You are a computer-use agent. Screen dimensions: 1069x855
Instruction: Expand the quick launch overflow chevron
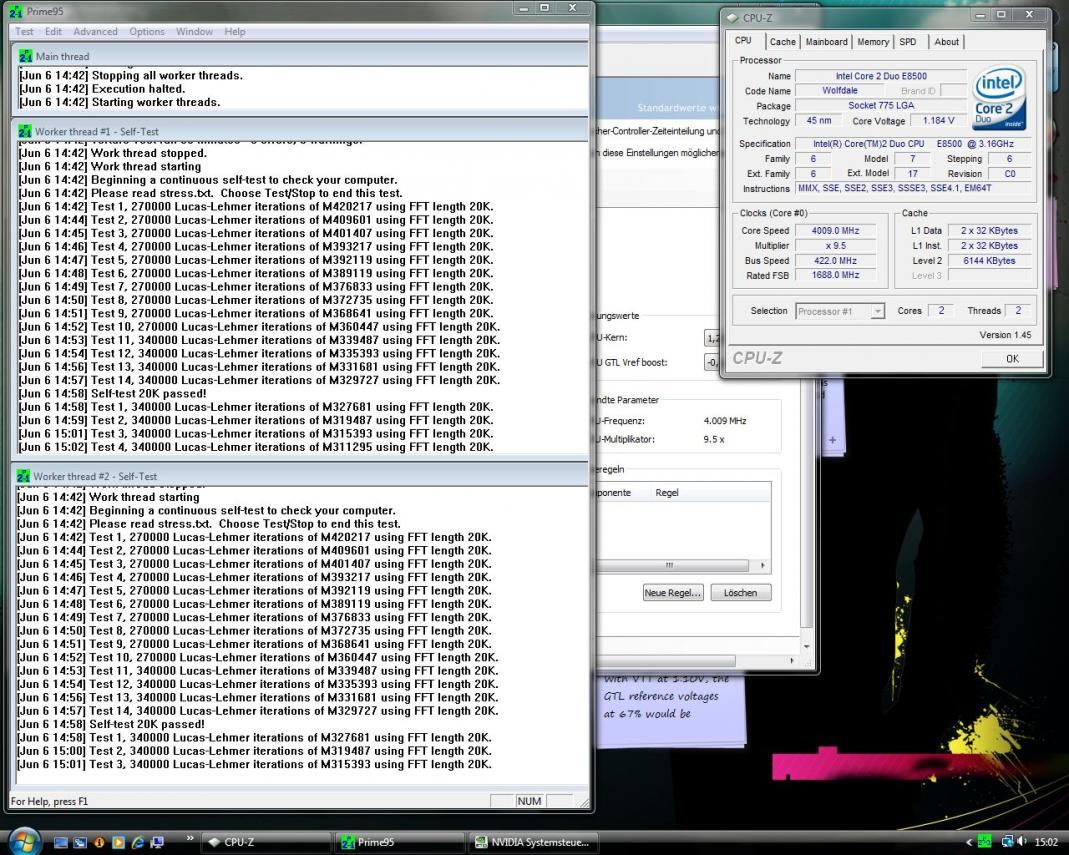pyautogui.click(x=190, y=839)
